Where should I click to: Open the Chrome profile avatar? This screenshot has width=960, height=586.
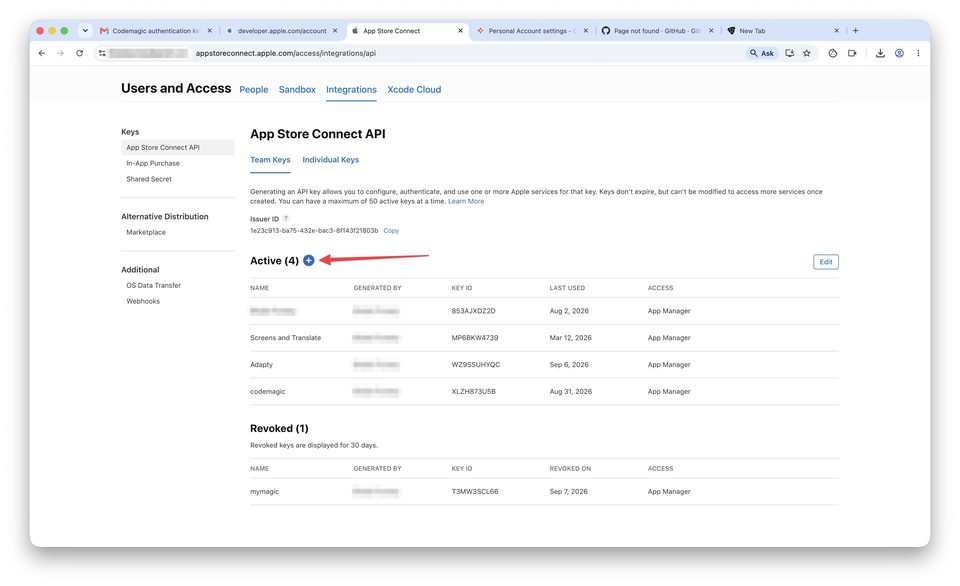point(899,53)
